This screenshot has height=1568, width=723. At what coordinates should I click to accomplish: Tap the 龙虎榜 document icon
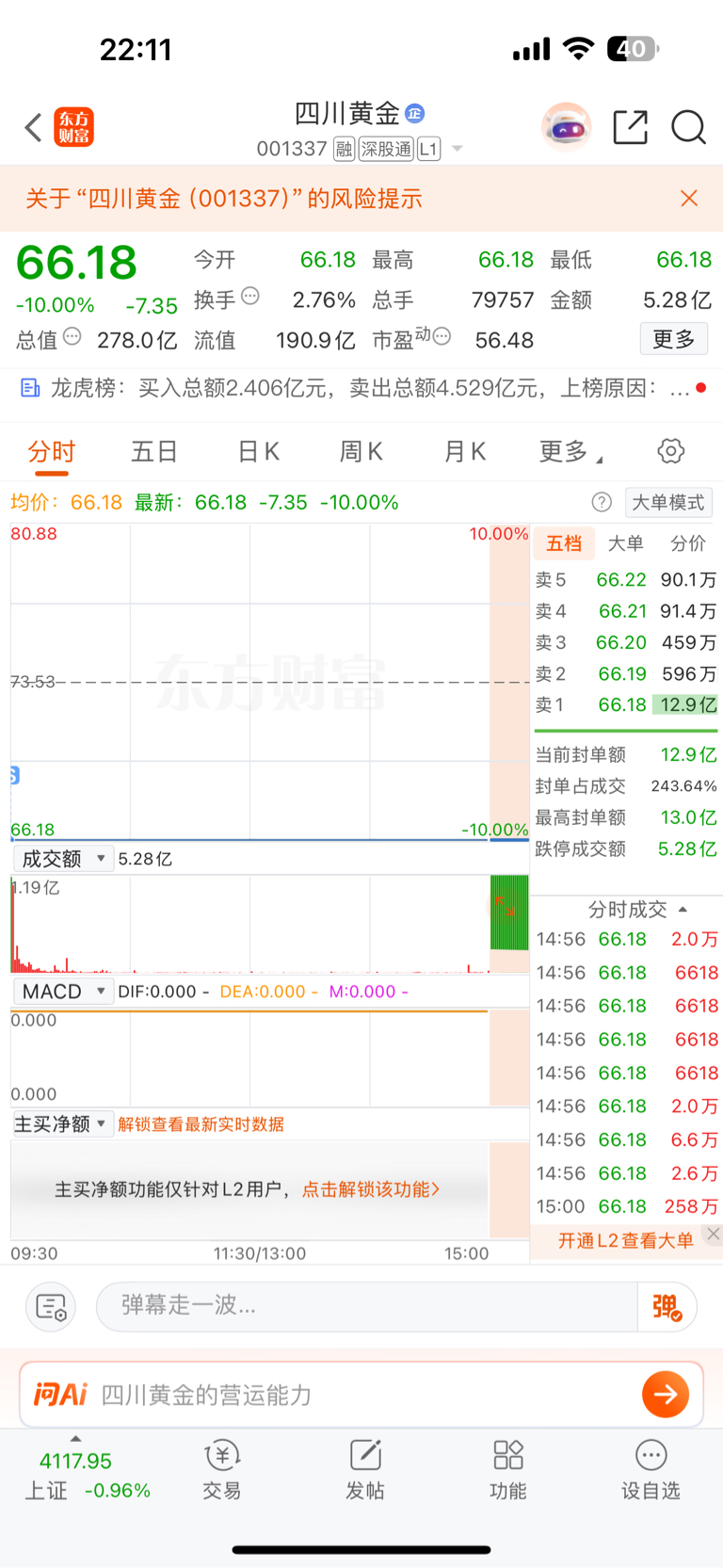pyautogui.click(x=30, y=388)
